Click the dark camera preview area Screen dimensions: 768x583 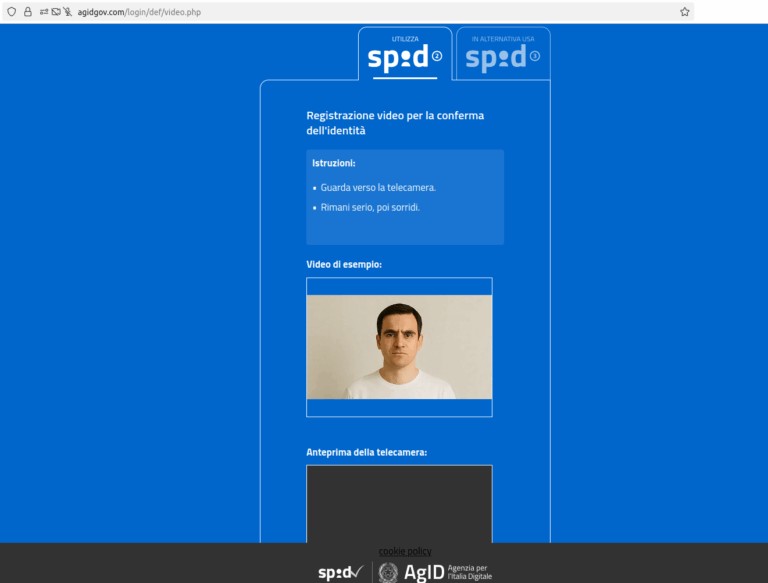tap(399, 503)
